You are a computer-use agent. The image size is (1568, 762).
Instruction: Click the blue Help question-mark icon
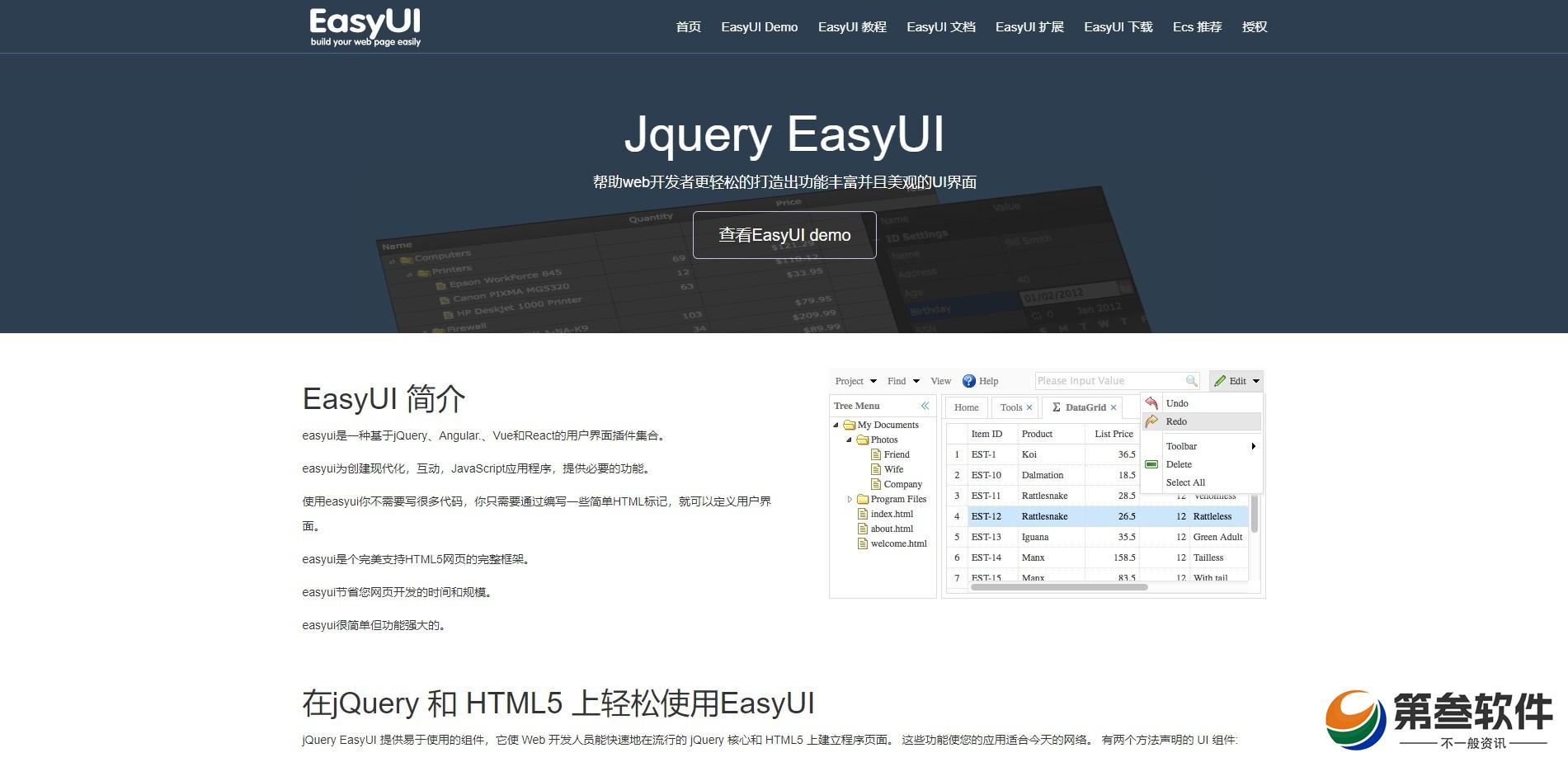pos(969,381)
